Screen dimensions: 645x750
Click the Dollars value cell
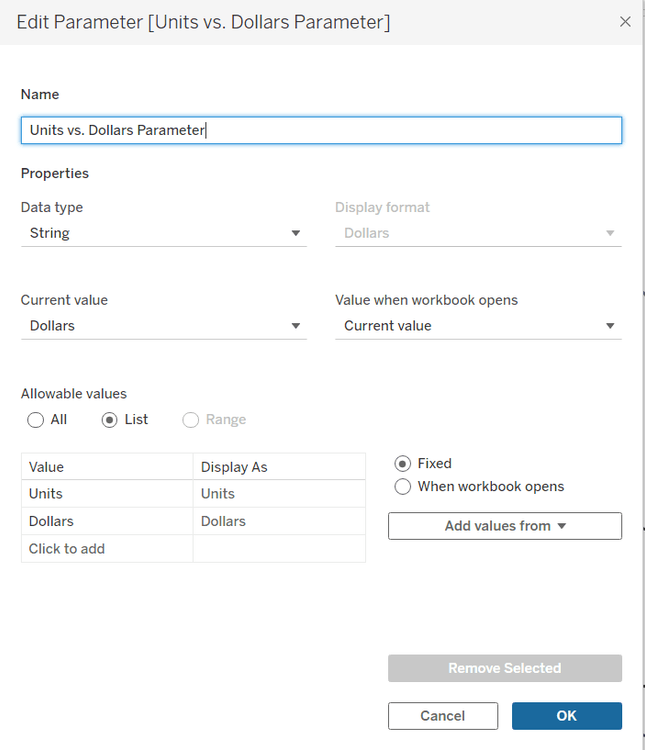[x=107, y=521]
